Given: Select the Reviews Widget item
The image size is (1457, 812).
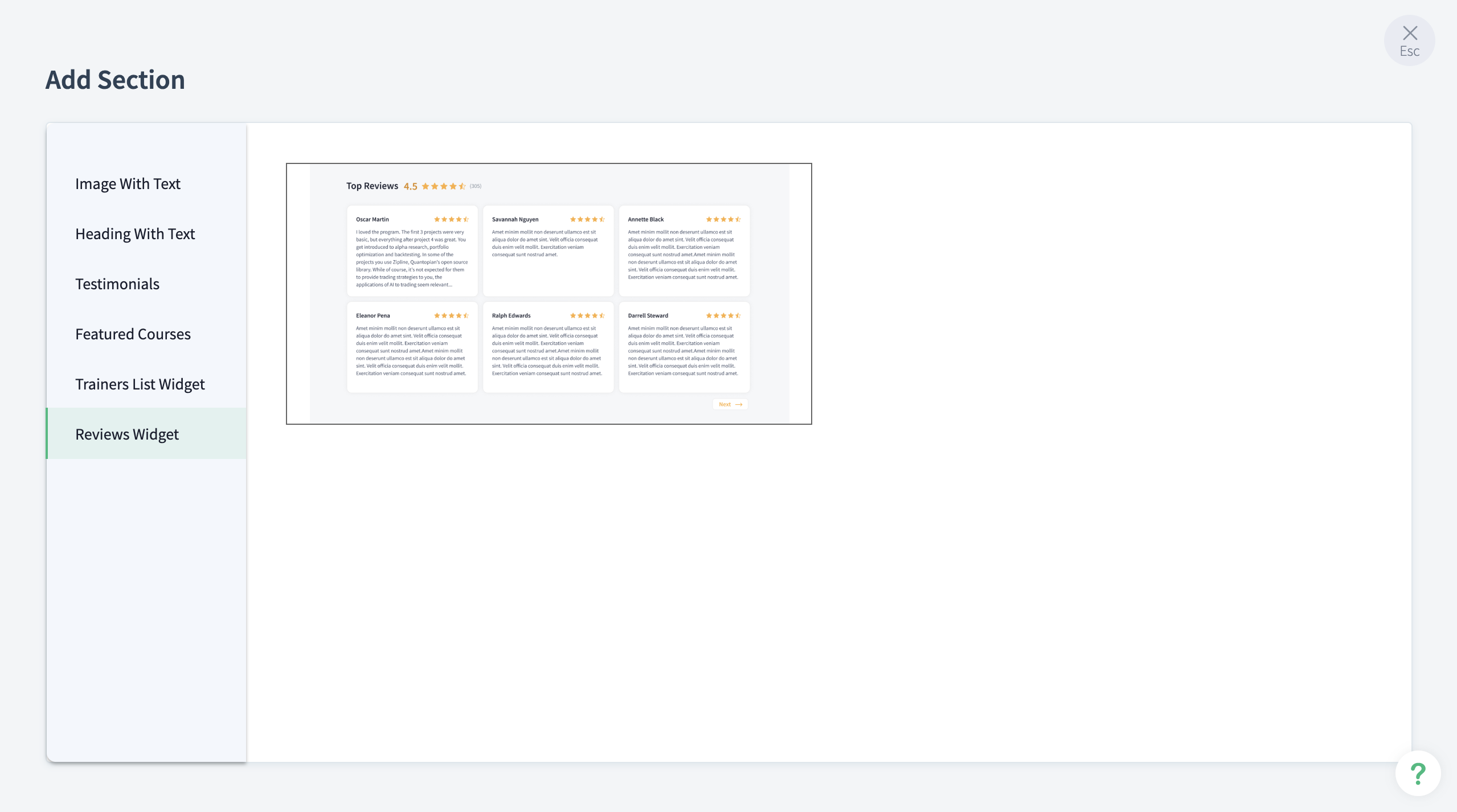Looking at the screenshot, I should click(x=127, y=434).
